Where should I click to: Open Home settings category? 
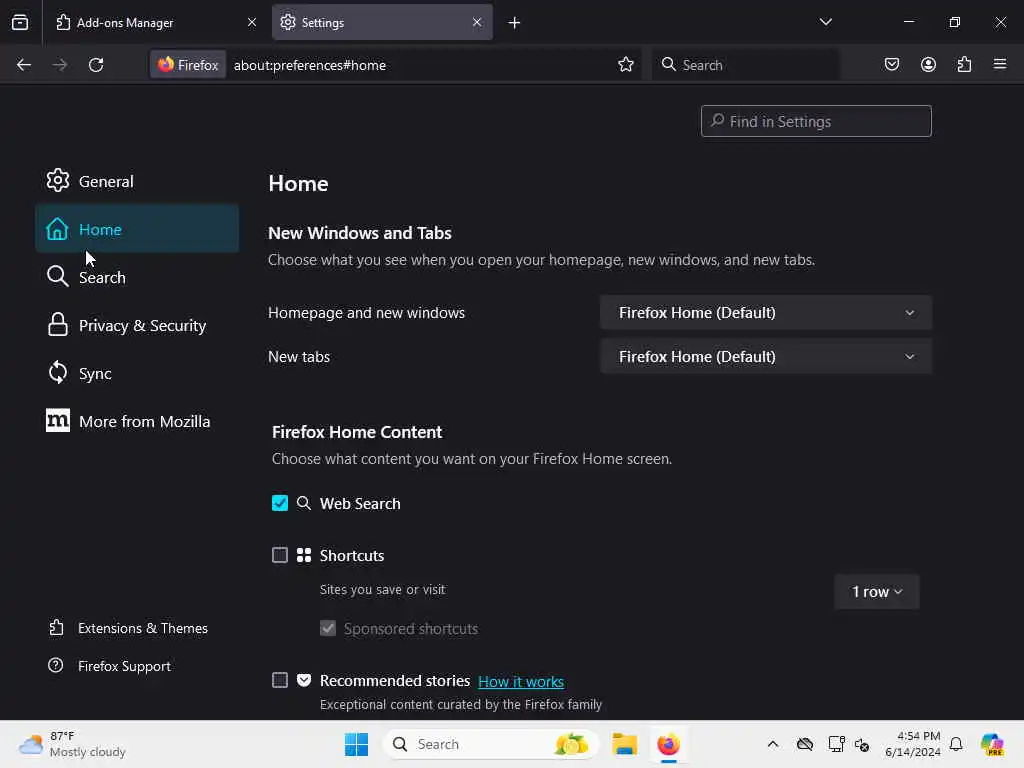pos(137,229)
